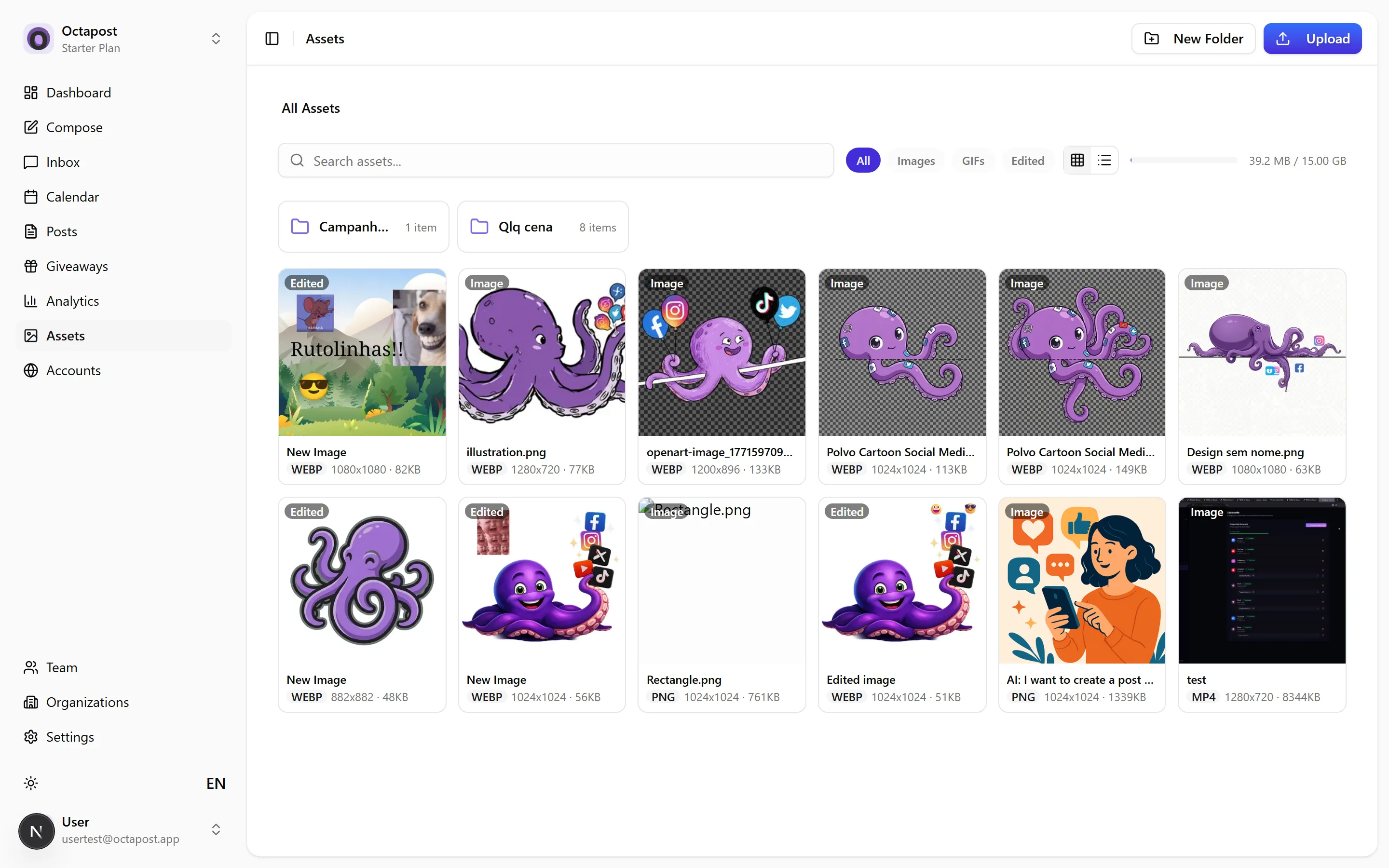
Task: Click the storage usage progress bar
Action: [1184, 160]
